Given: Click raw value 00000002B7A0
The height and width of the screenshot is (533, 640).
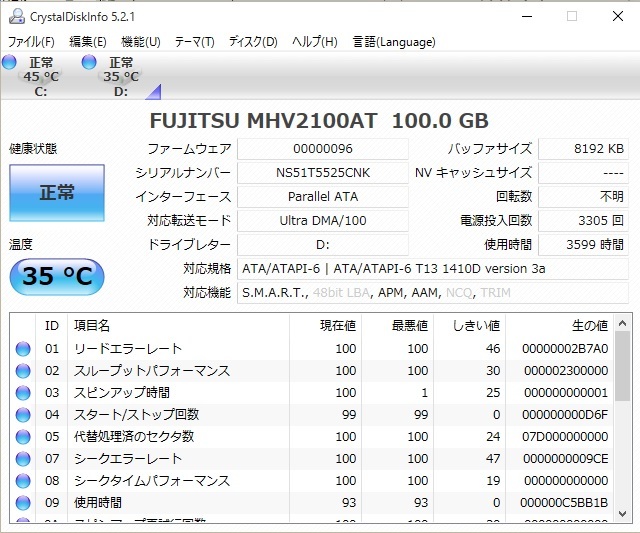Looking at the screenshot, I should [565, 349].
